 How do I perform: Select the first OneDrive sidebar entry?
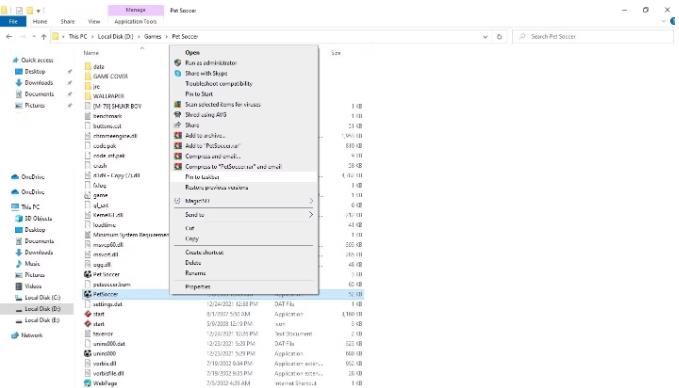32,177
